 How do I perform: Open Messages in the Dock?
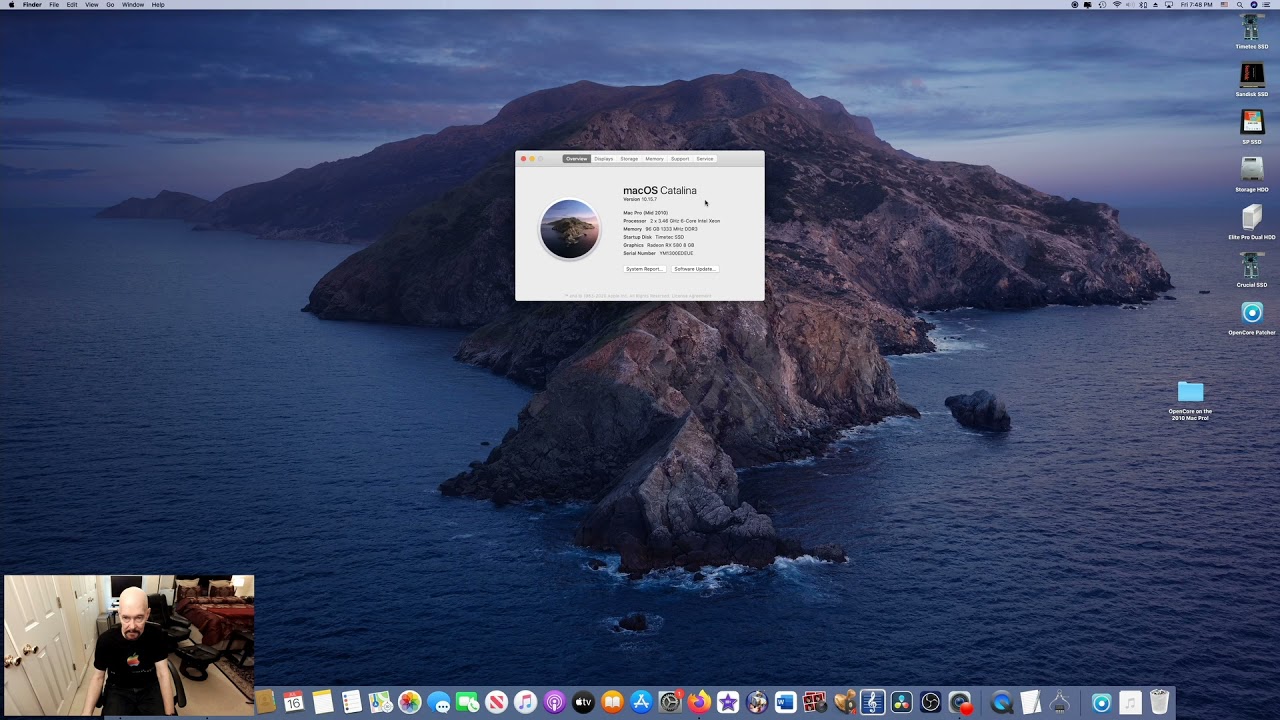click(439, 702)
